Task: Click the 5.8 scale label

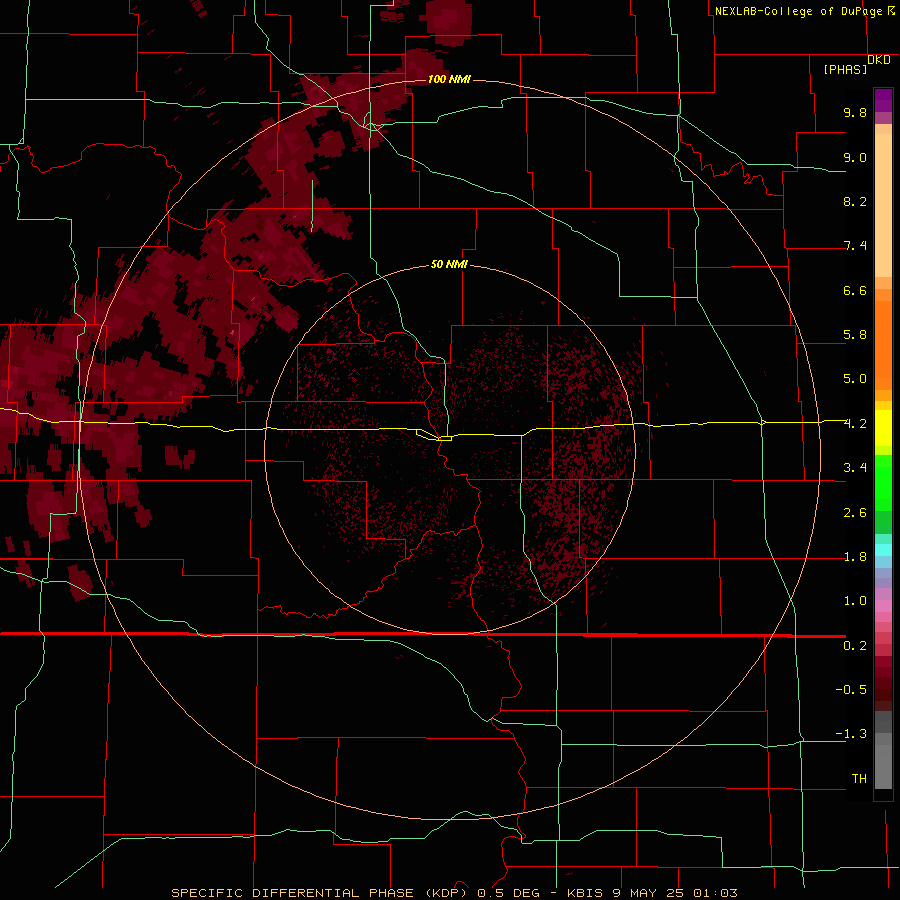Action: tap(855, 335)
